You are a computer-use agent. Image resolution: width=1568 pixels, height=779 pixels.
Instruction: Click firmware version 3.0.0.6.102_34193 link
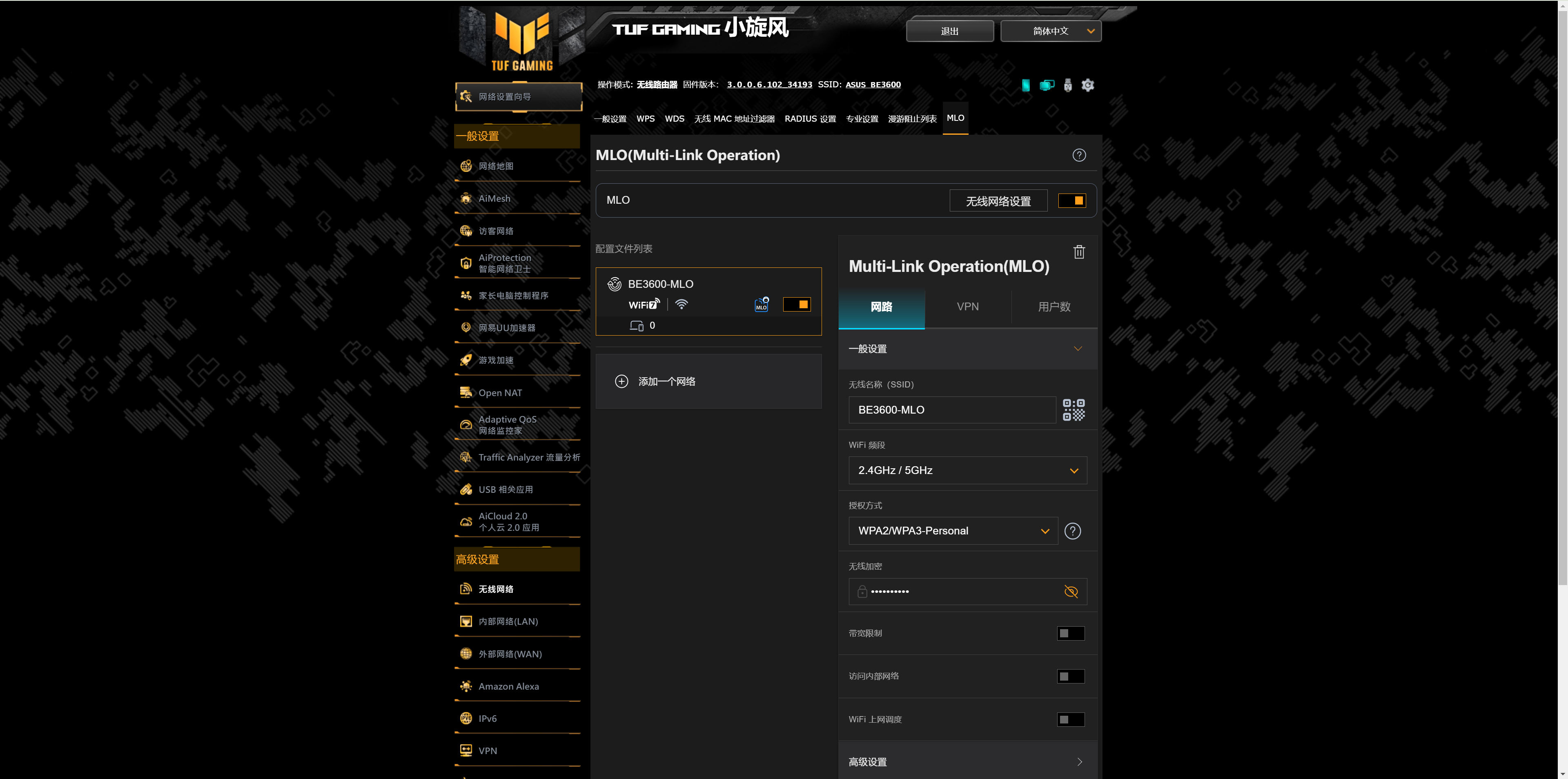tap(769, 85)
